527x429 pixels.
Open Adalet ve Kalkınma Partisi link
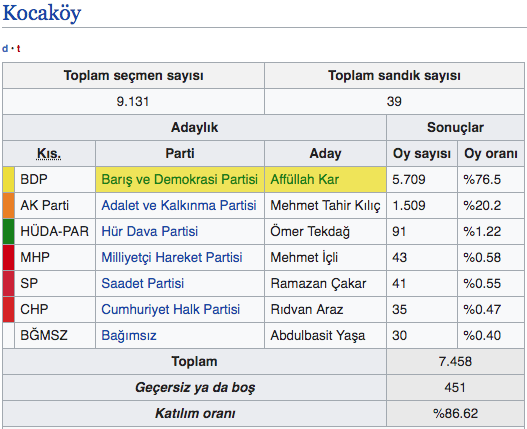[x=179, y=205]
